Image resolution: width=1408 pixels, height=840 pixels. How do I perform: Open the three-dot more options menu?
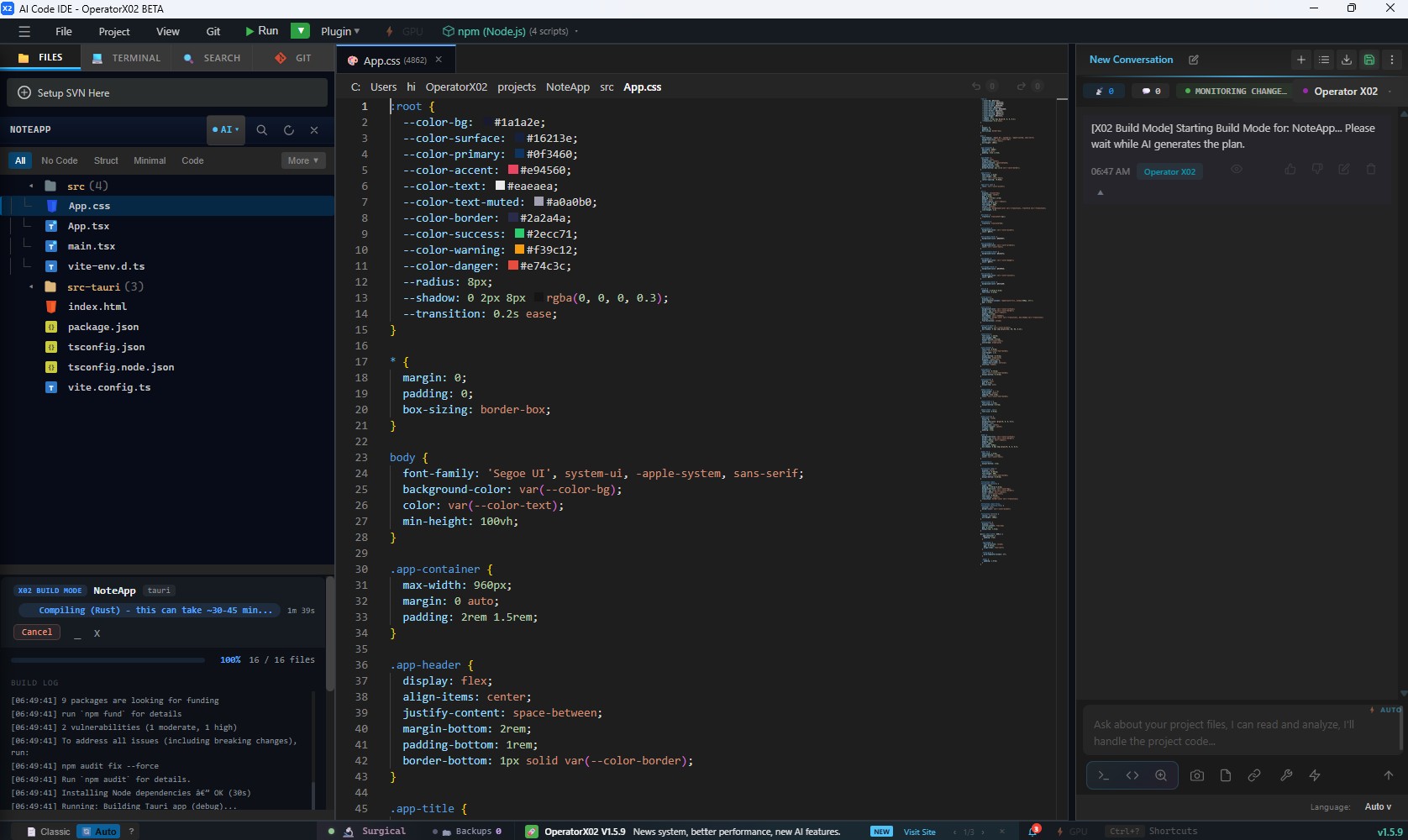tap(1392, 60)
